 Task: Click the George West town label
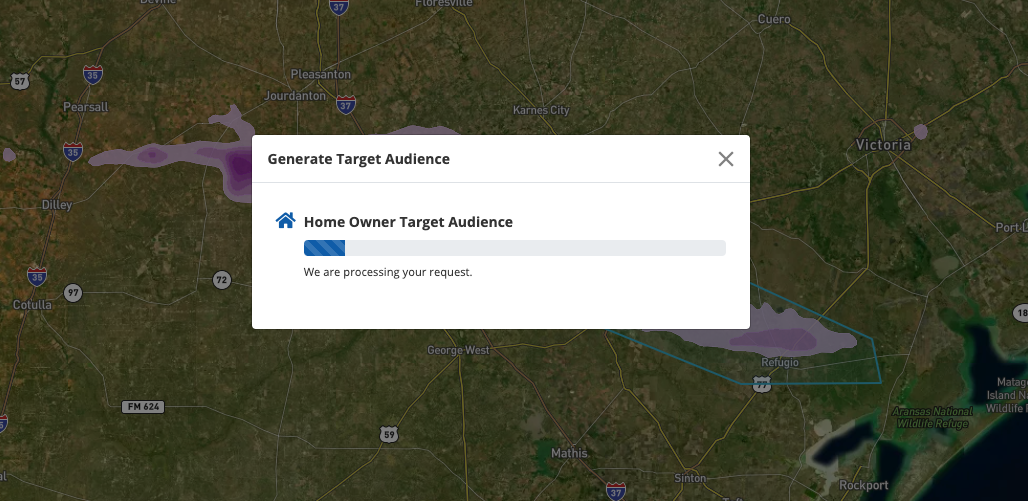coord(458,350)
